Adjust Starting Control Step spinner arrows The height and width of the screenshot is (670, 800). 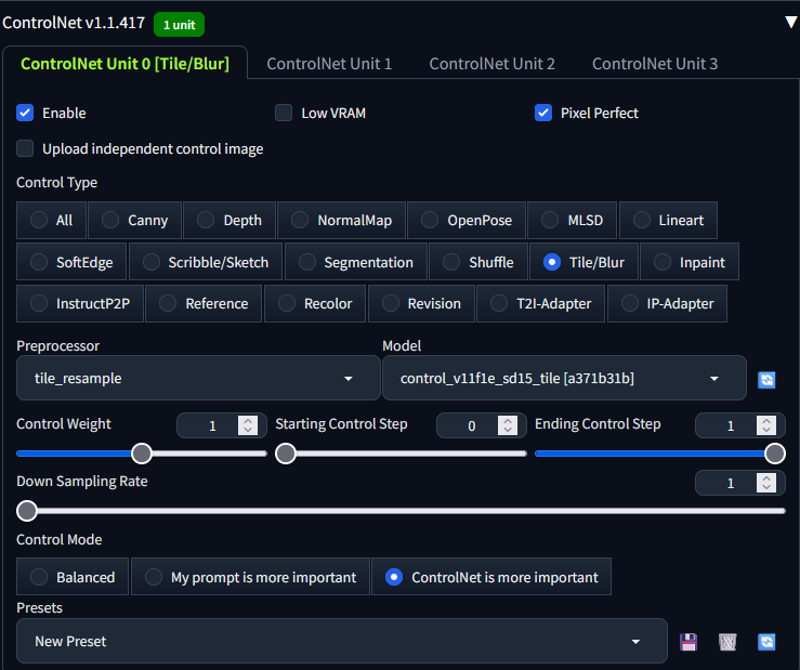(508, 425)
